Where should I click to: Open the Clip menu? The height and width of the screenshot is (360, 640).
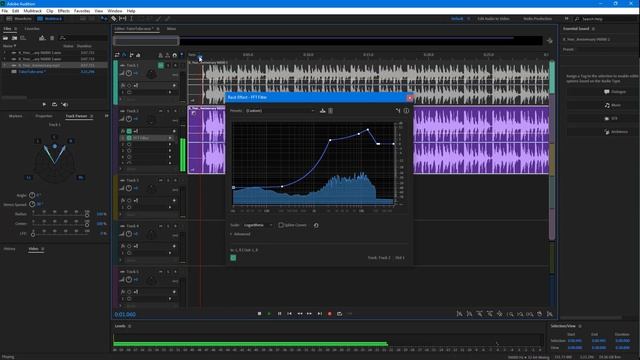[50, 11]
